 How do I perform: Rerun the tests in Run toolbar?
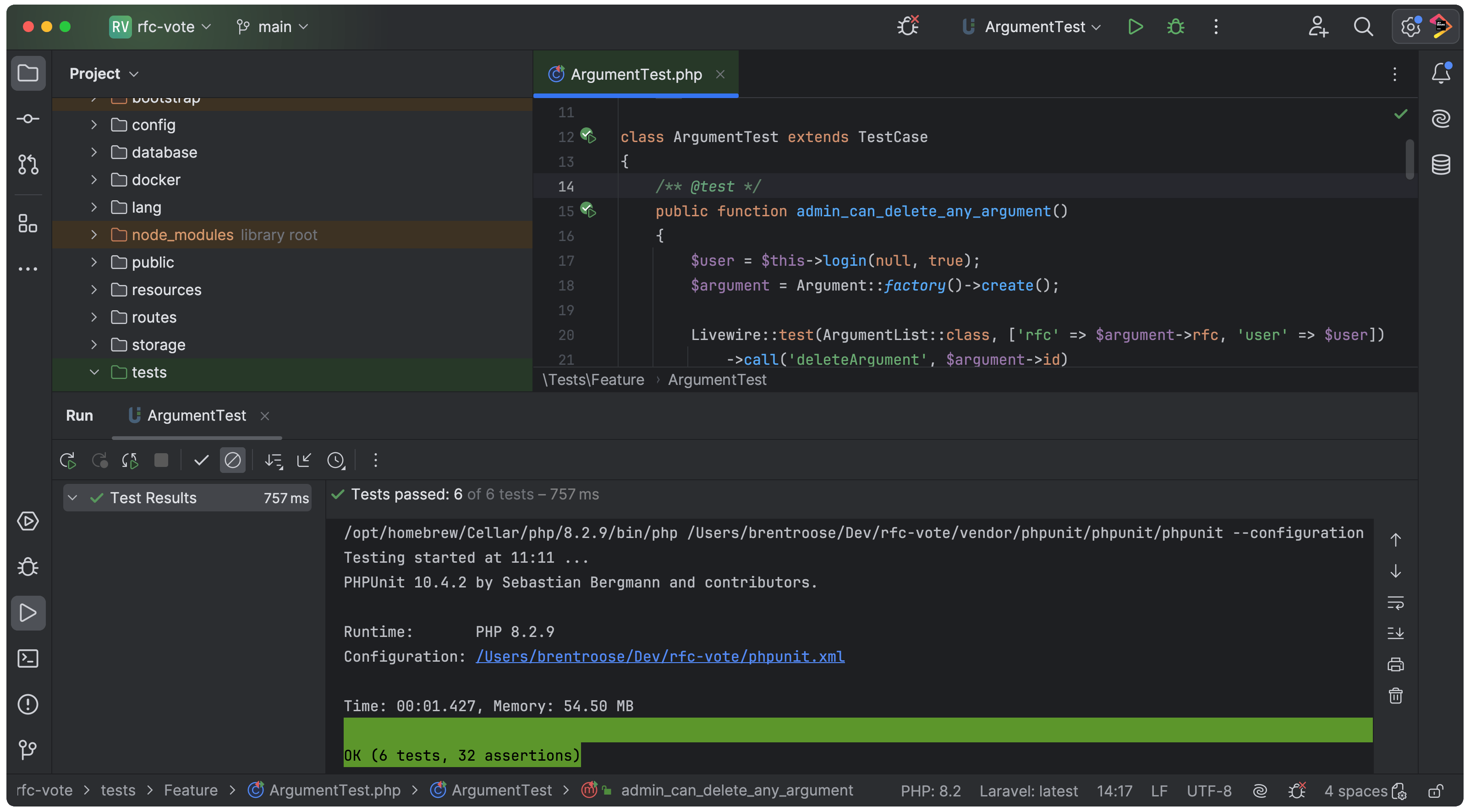pos(68,461)
